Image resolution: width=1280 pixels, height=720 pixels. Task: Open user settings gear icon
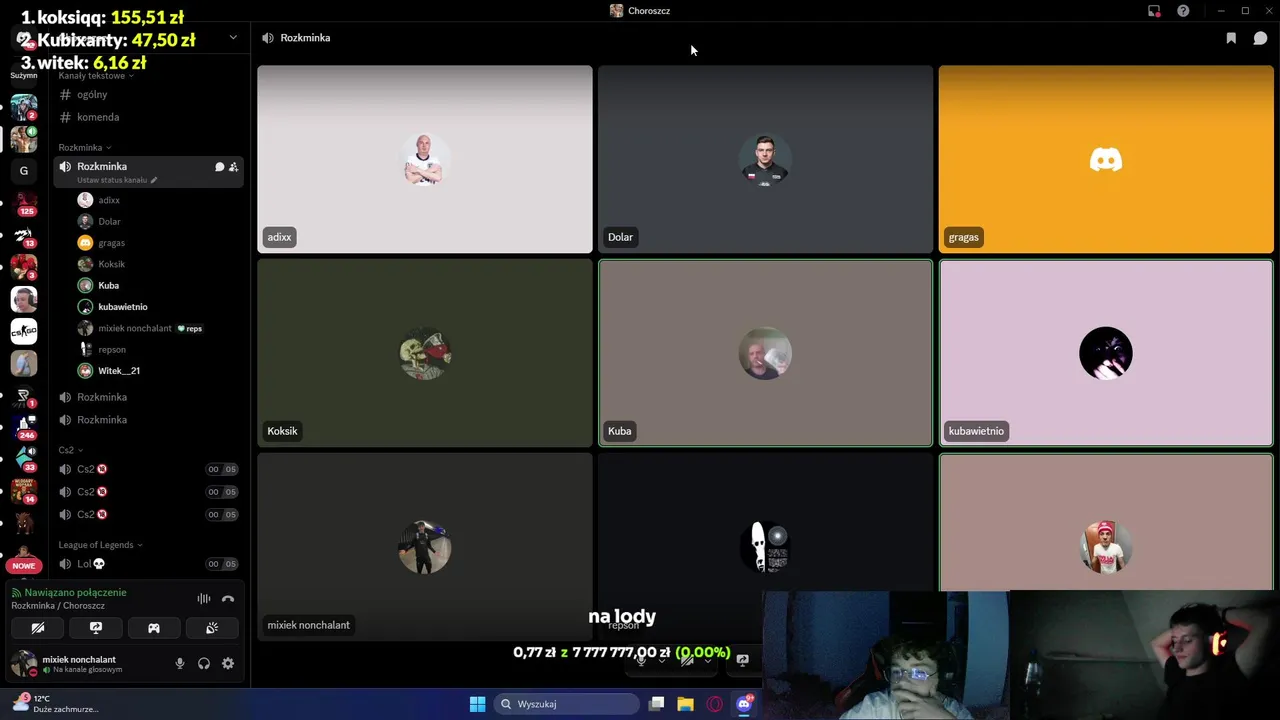(x=228, y=663)
